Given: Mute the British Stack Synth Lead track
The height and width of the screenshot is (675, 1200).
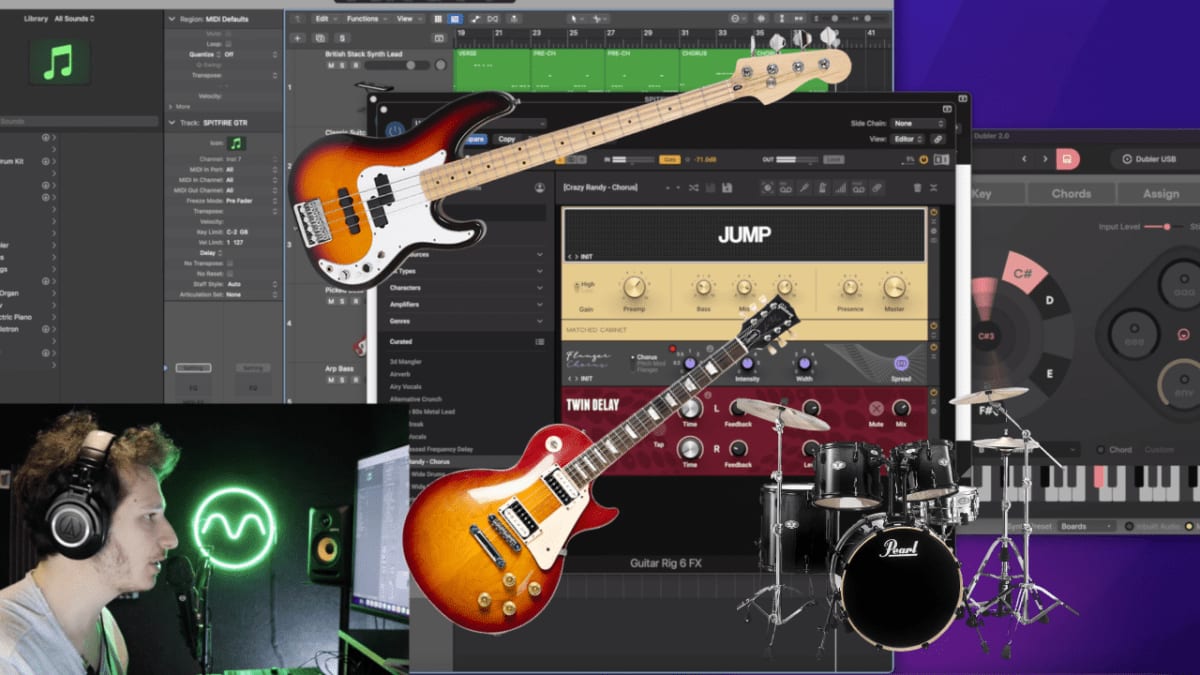Looking at the screenshot, I should click(331, 66).
